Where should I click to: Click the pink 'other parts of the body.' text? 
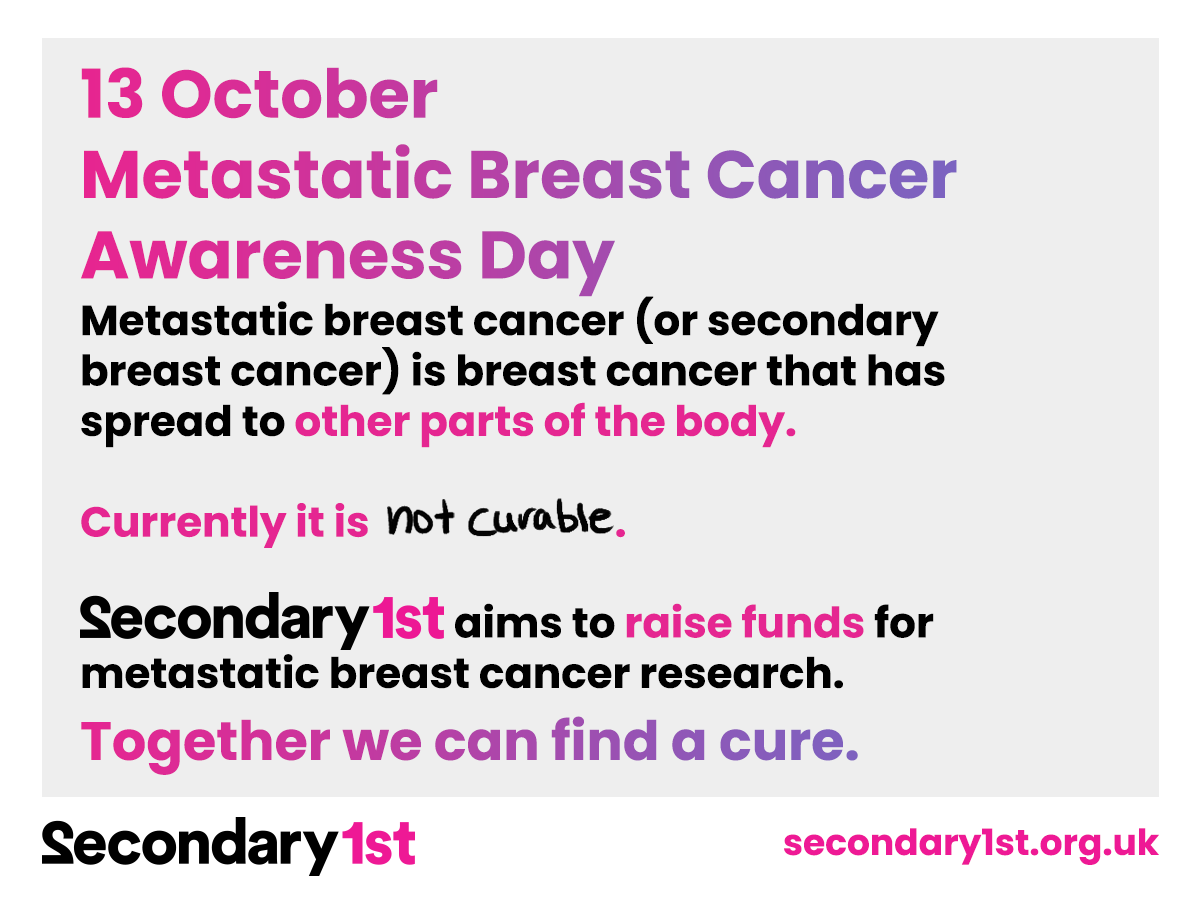click(x=545, y=423)
